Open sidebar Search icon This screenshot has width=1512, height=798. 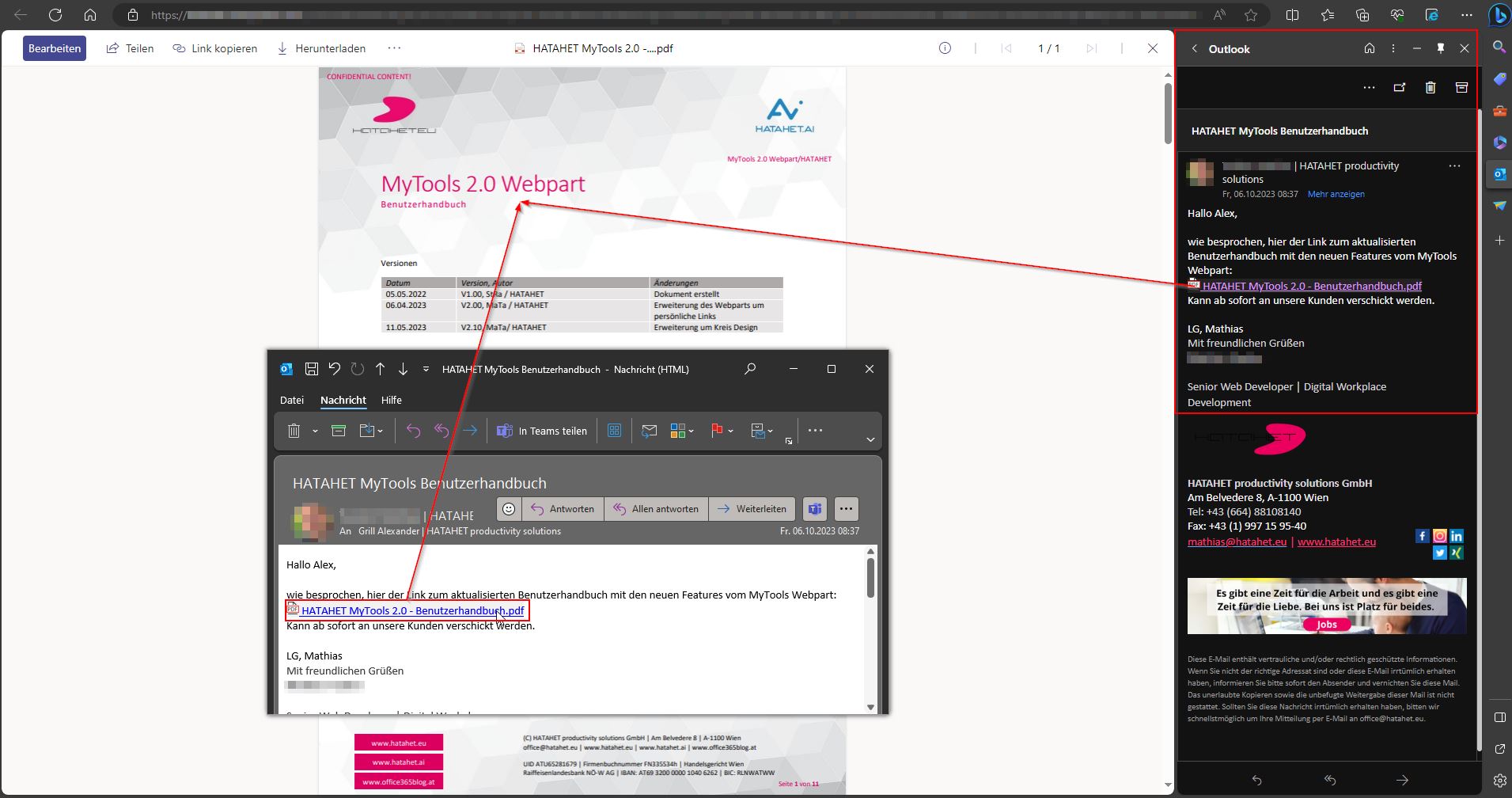1499,47
